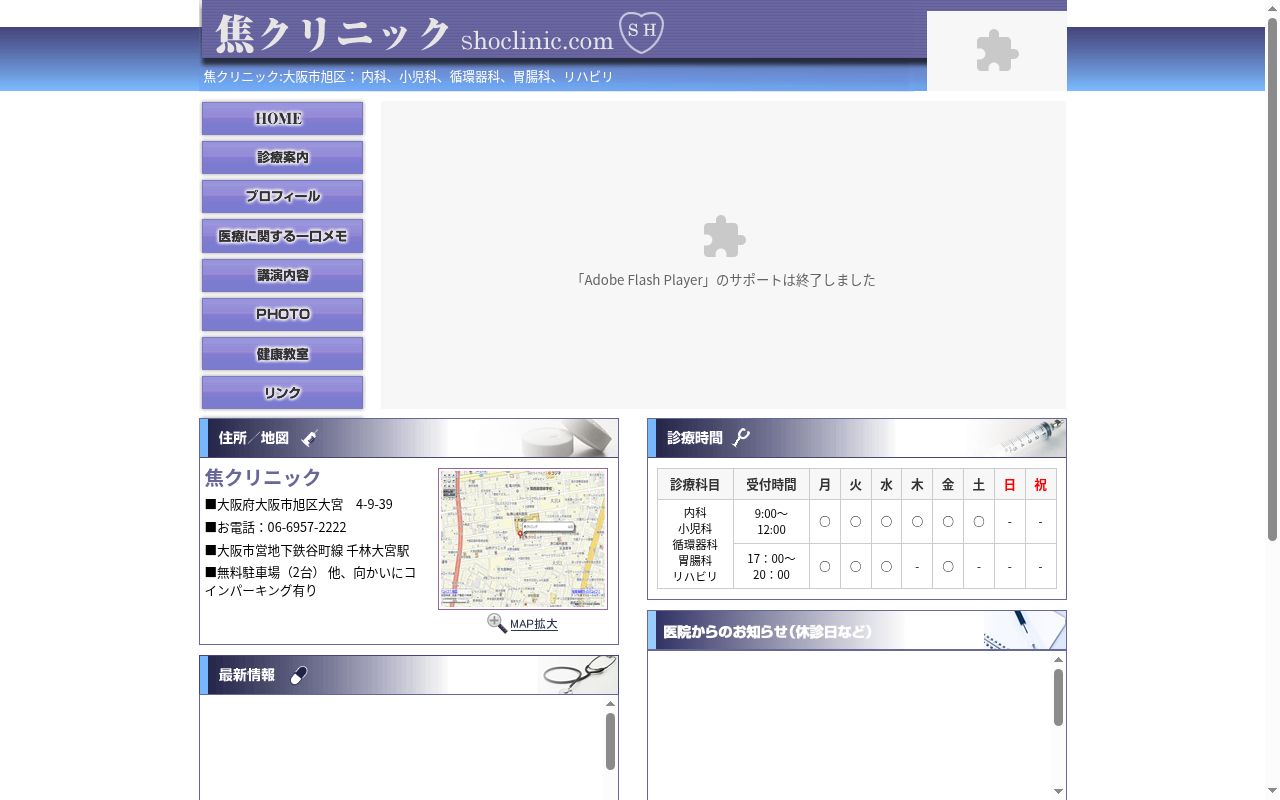Click the 診療科目 table header
This screenshot has width=1280, height=800.
click(x=695, y=485)
